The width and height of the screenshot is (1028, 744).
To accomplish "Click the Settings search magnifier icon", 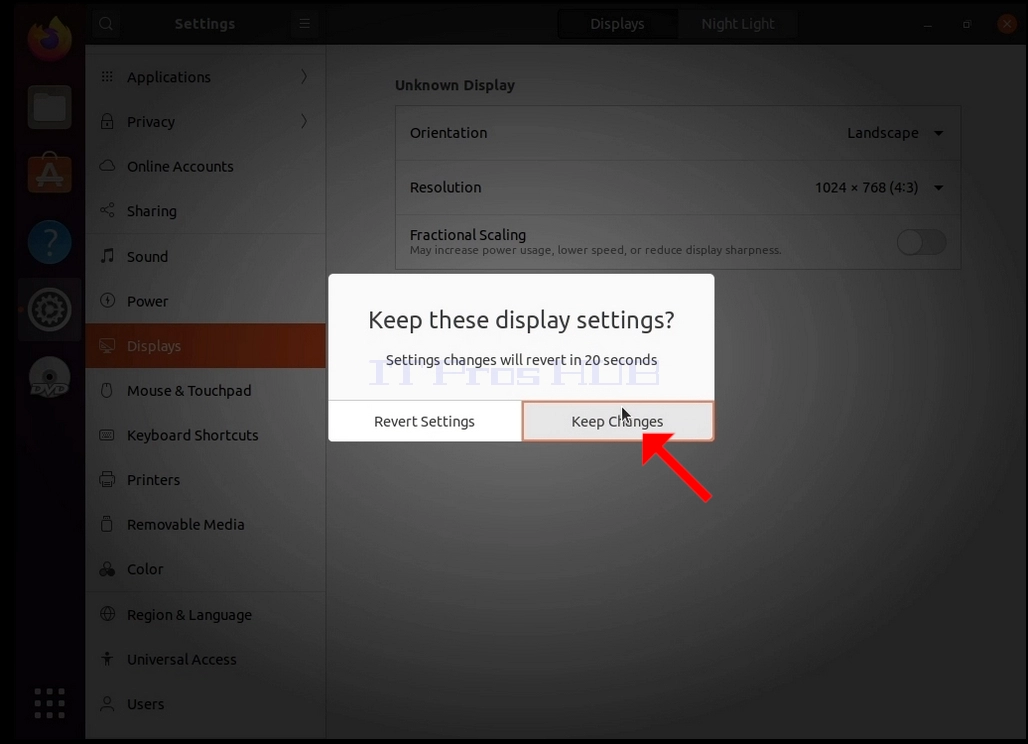I will click(106, 24).
